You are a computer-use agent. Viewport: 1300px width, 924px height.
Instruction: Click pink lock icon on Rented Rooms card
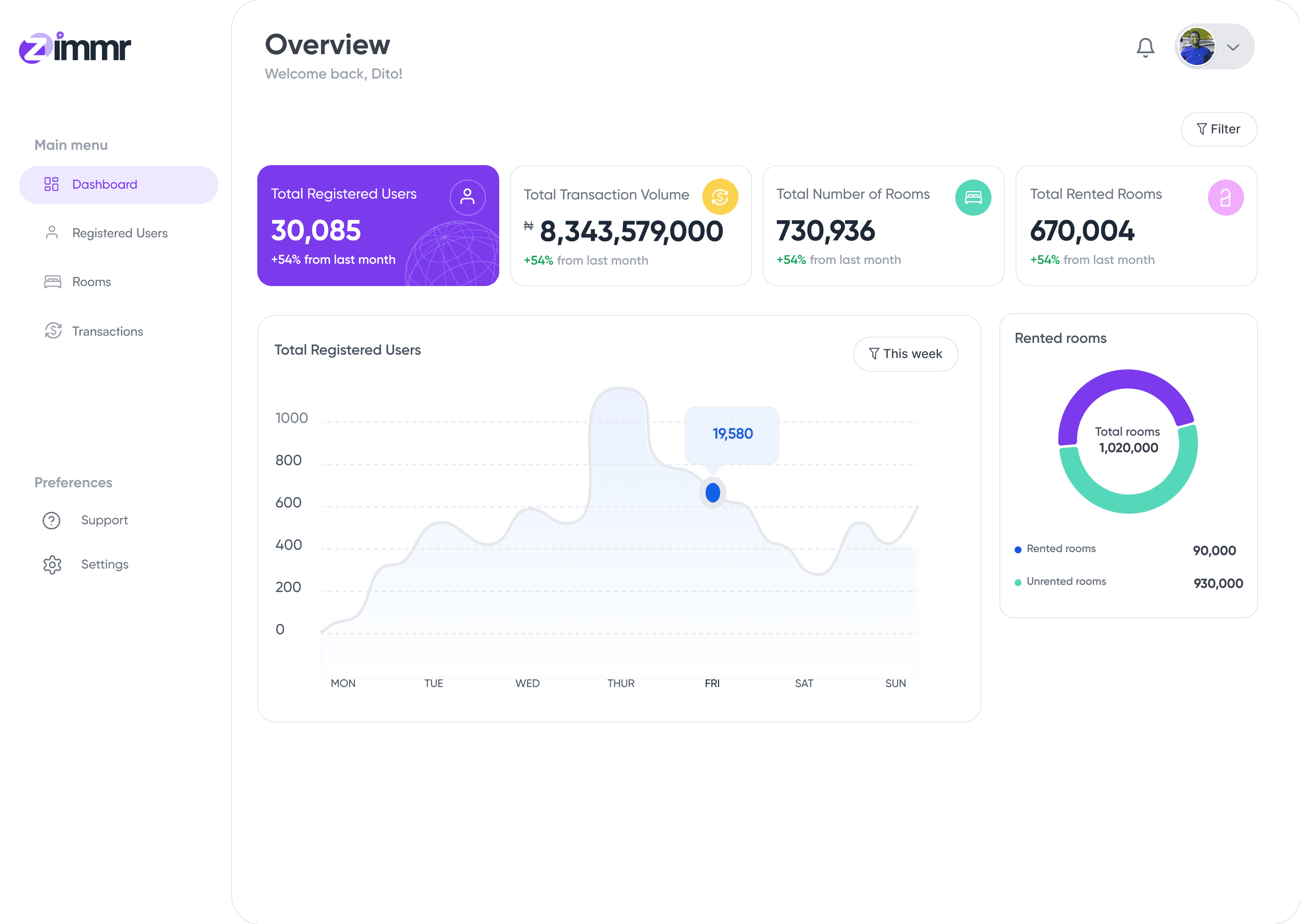click(x=1226, y=198)
